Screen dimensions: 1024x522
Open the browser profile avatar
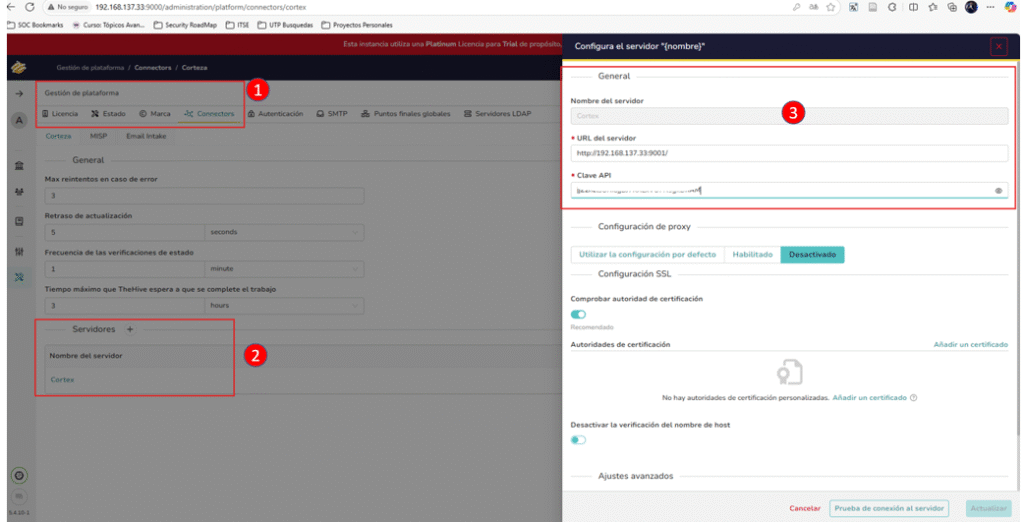tap(971, 7)
